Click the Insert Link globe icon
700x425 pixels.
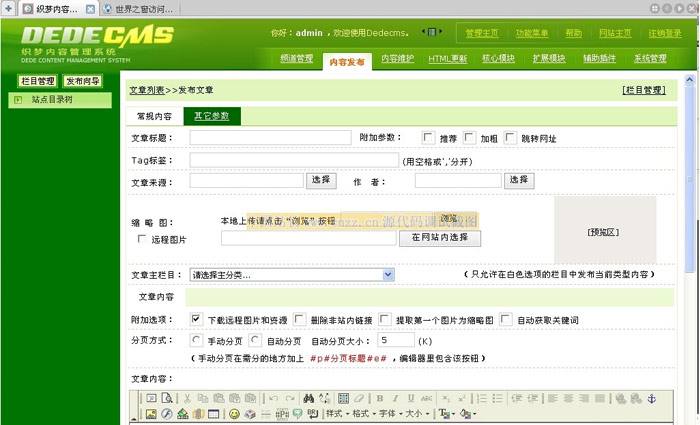tap(621, 398)
